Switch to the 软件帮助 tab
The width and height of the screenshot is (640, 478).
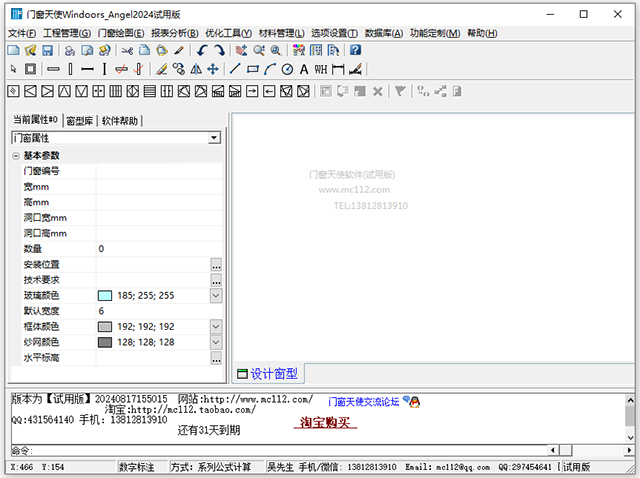click(120, 120)
